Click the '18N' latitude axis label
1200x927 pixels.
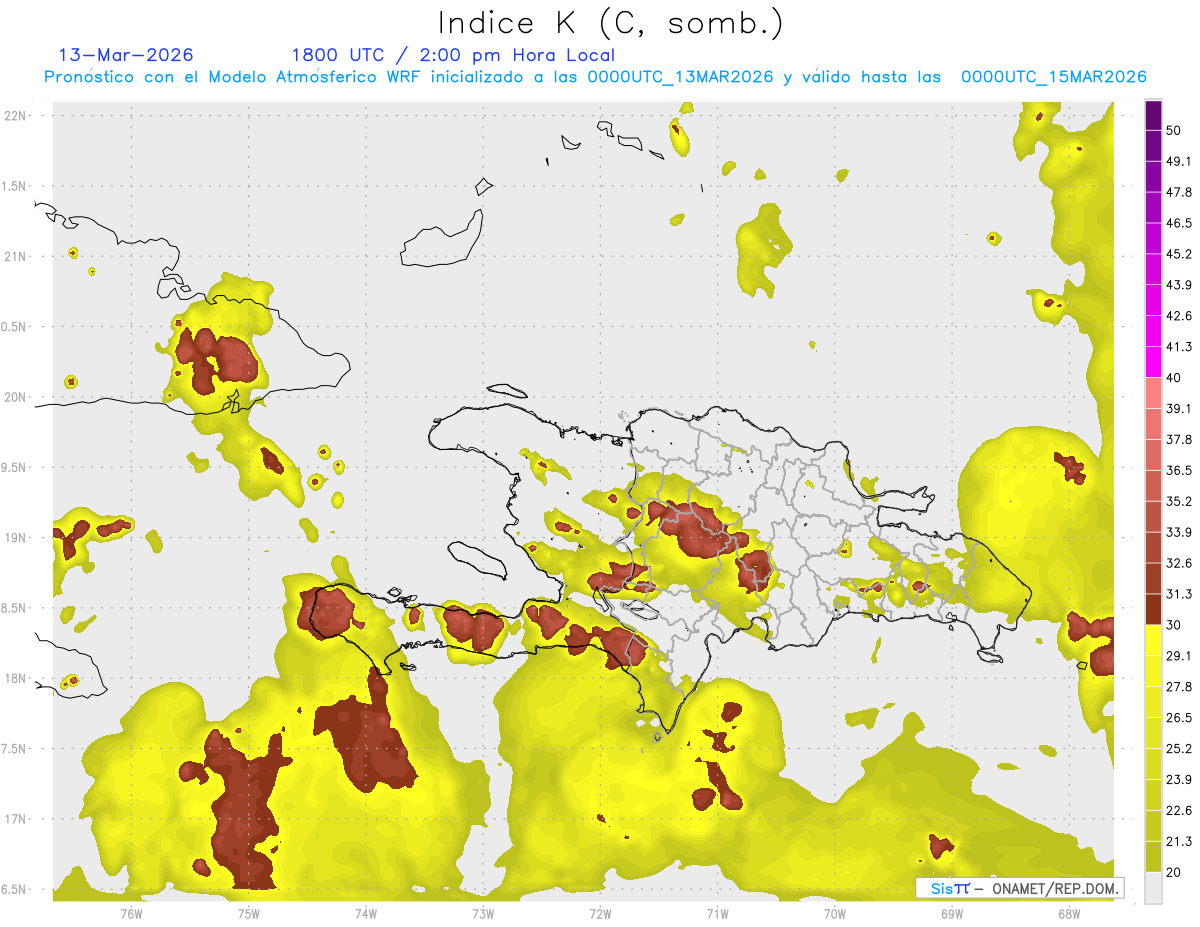tap(16, 678)
